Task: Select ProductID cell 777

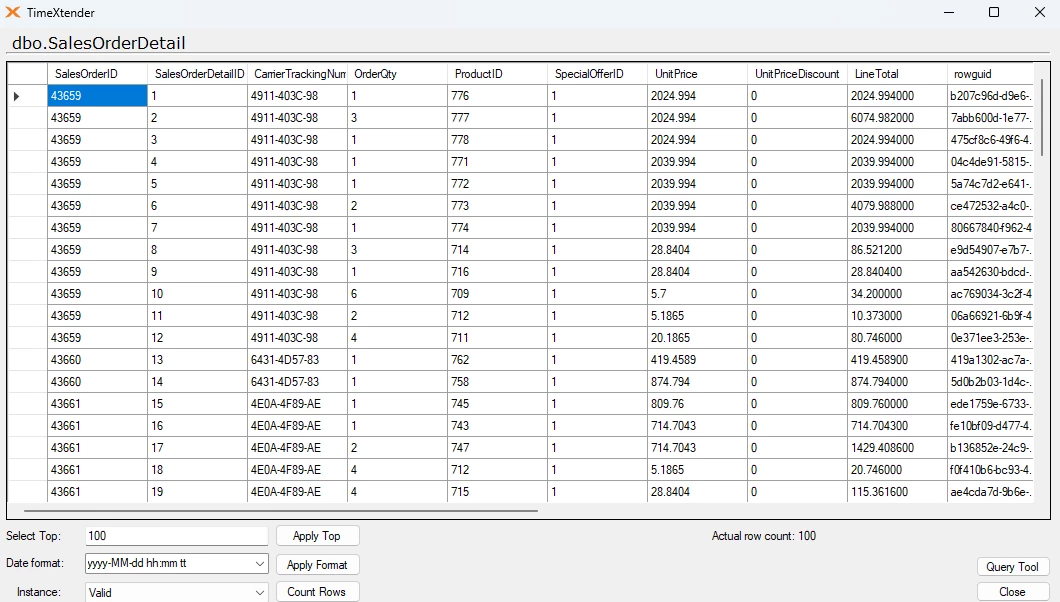Action: tap(498, 118)
